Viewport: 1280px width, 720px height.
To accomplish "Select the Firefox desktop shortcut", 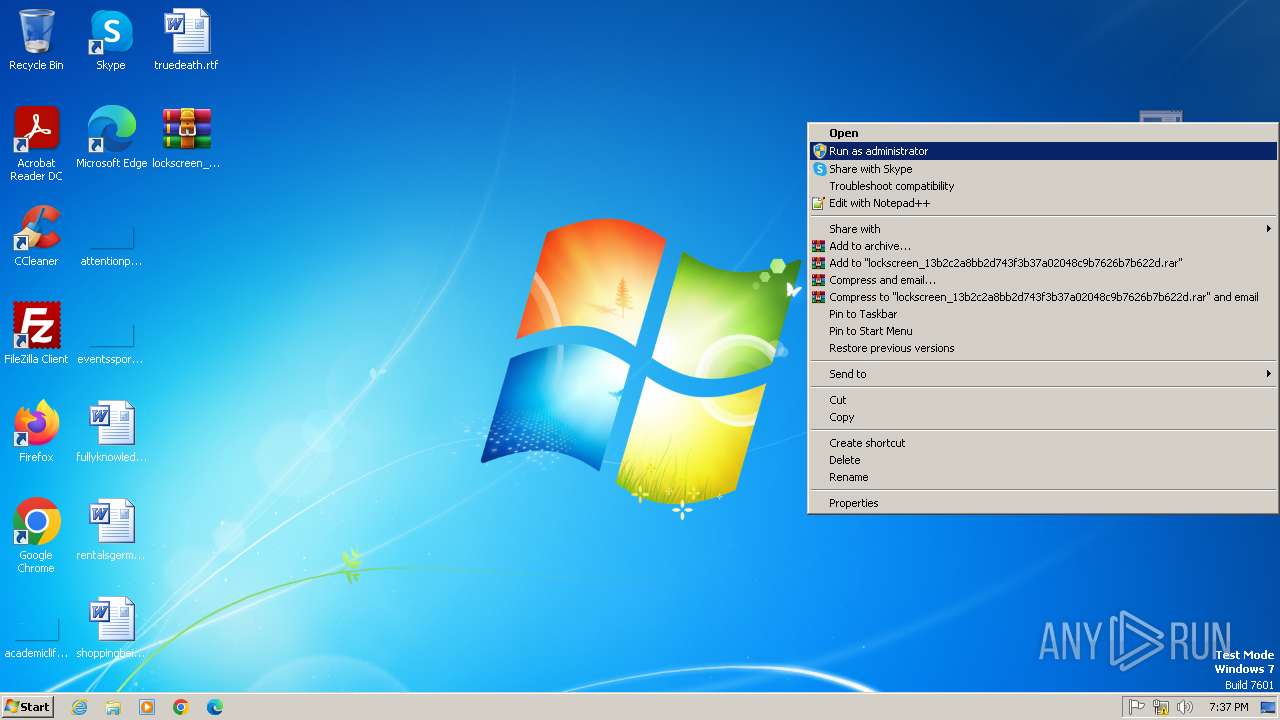I will pyautogui.click(x=36, y=432).
